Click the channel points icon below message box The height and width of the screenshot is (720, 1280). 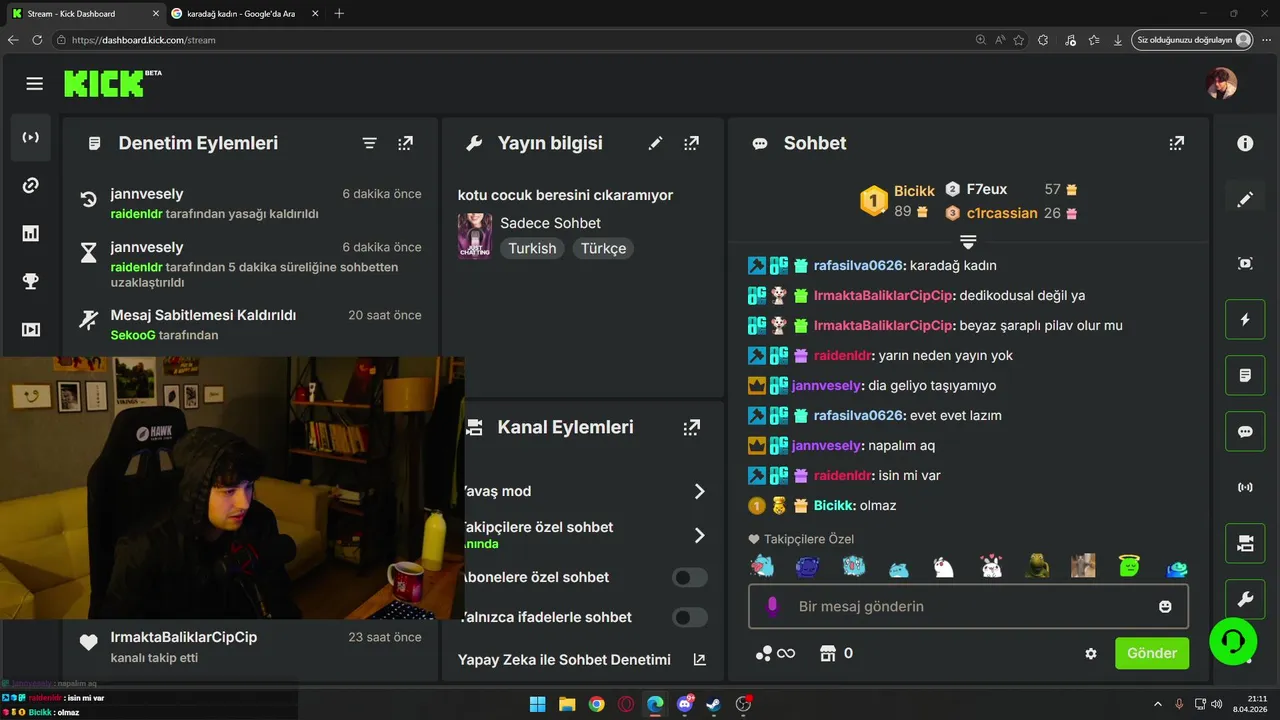pyautogui.click(x=764, y=653)
